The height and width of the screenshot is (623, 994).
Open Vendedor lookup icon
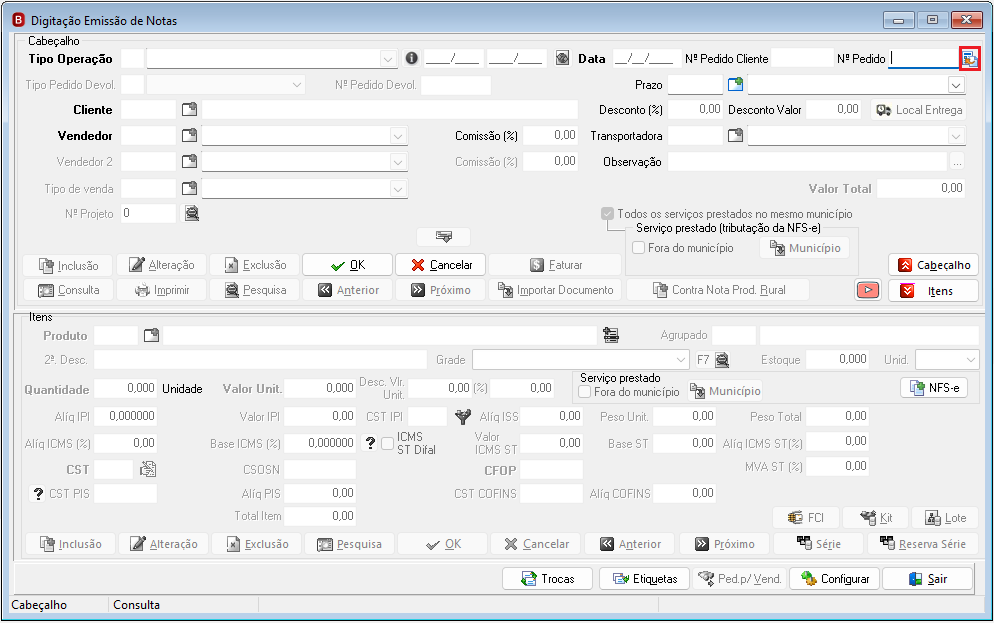(x=190, y=135)
